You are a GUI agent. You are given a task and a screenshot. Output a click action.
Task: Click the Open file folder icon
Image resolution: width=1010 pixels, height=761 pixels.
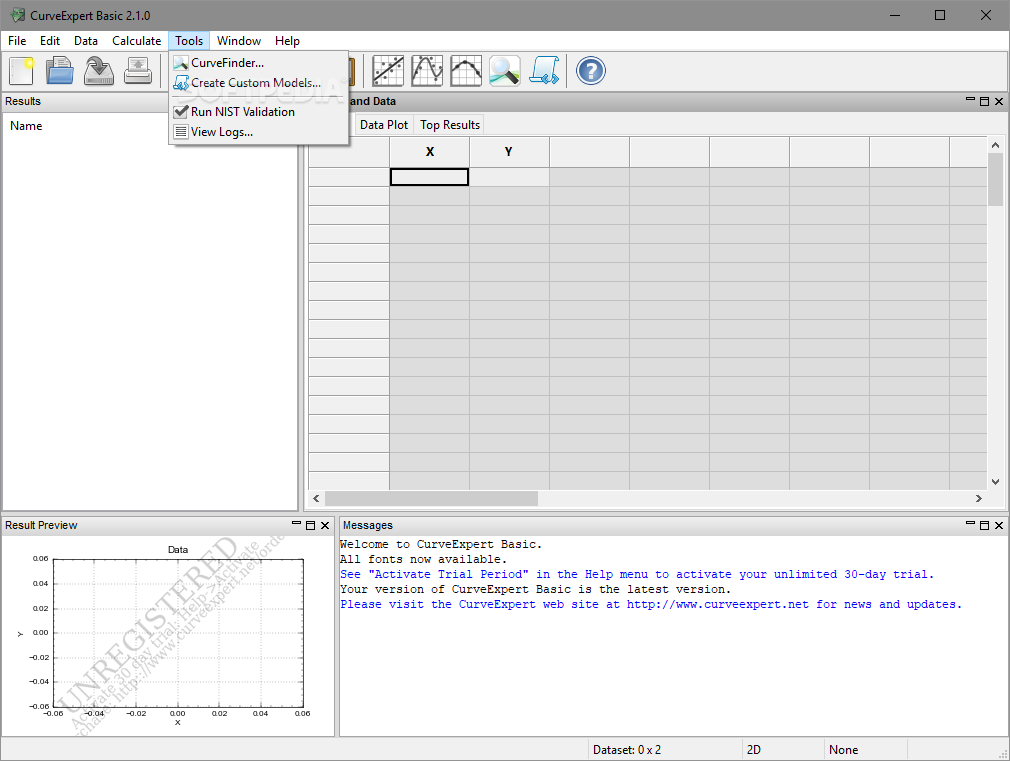pyautogui.click(x=60, y=71)
